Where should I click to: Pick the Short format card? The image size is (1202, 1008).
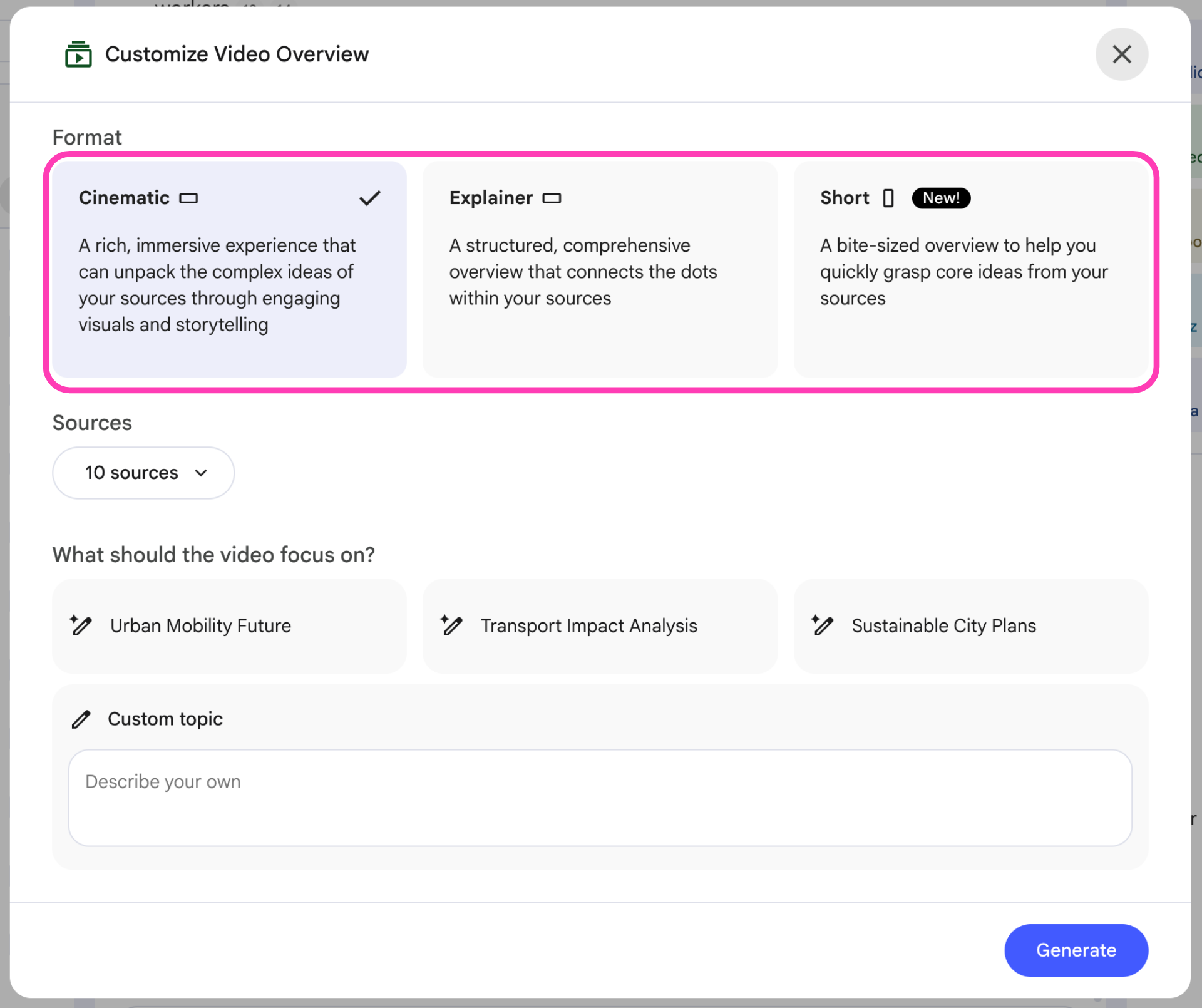pos(970,269)
